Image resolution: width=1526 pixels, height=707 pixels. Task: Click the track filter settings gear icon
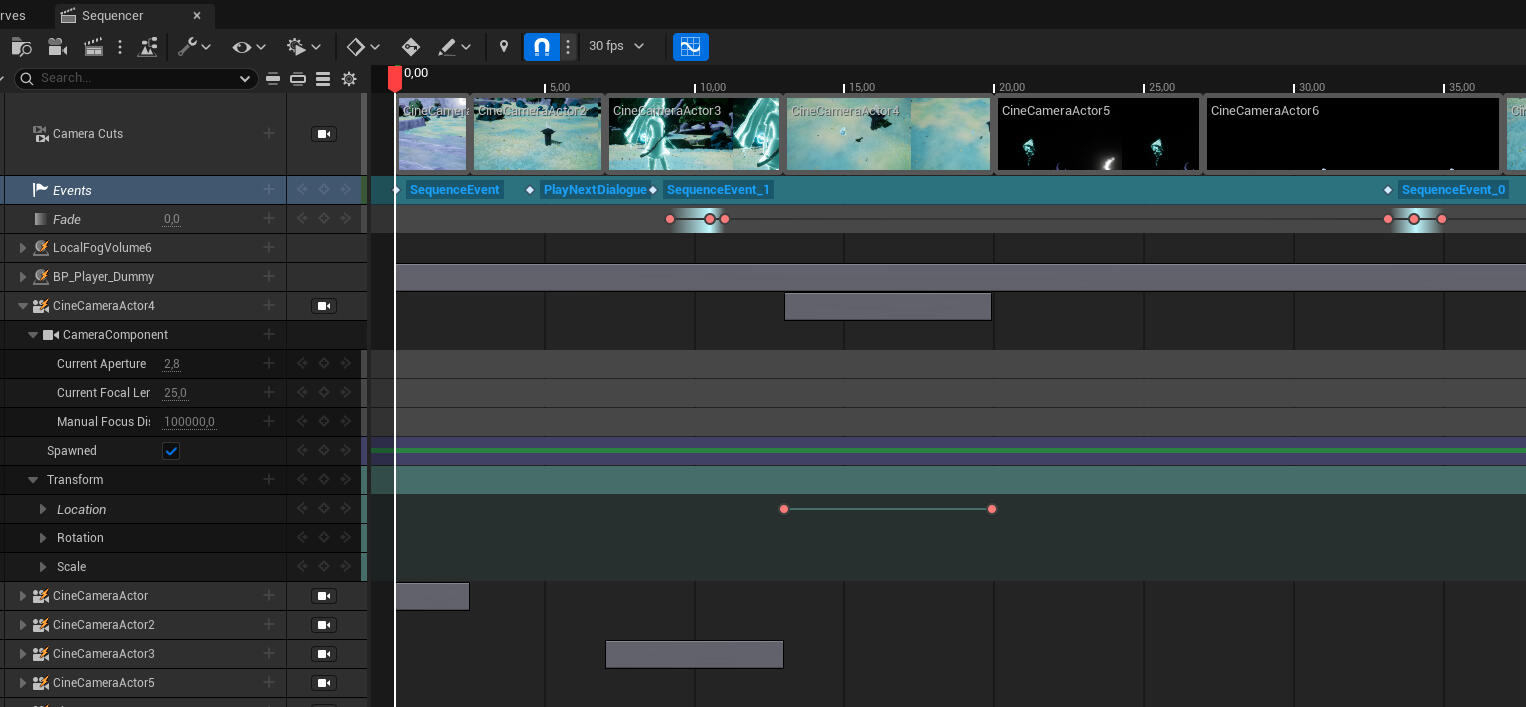point(349,78)
